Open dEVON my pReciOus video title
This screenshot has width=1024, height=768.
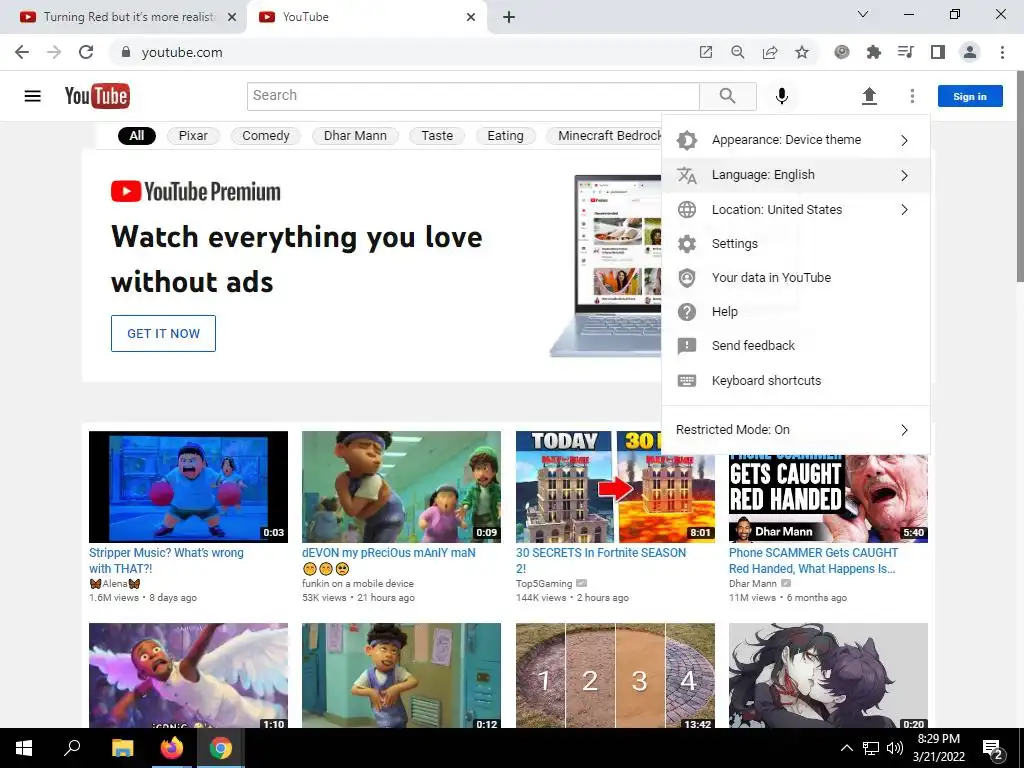tap(389, 560)
